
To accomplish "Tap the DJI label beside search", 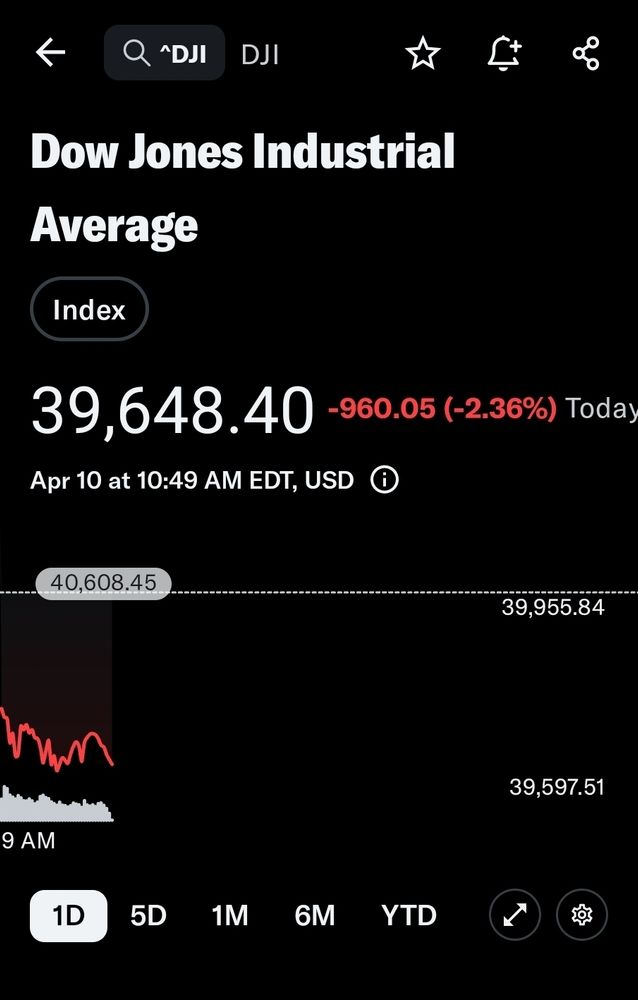I will [x=260, y=54].
